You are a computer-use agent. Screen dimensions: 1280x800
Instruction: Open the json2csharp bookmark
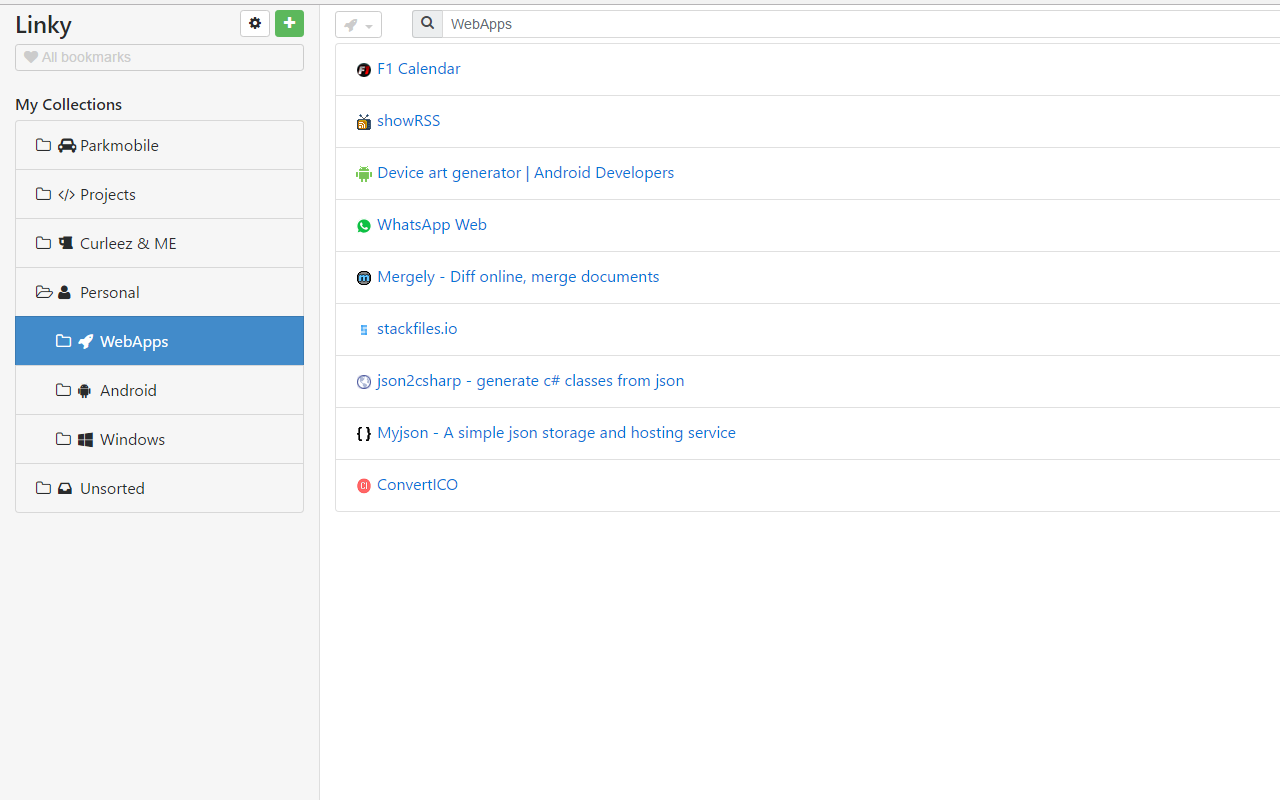click(x=530, y=381)
